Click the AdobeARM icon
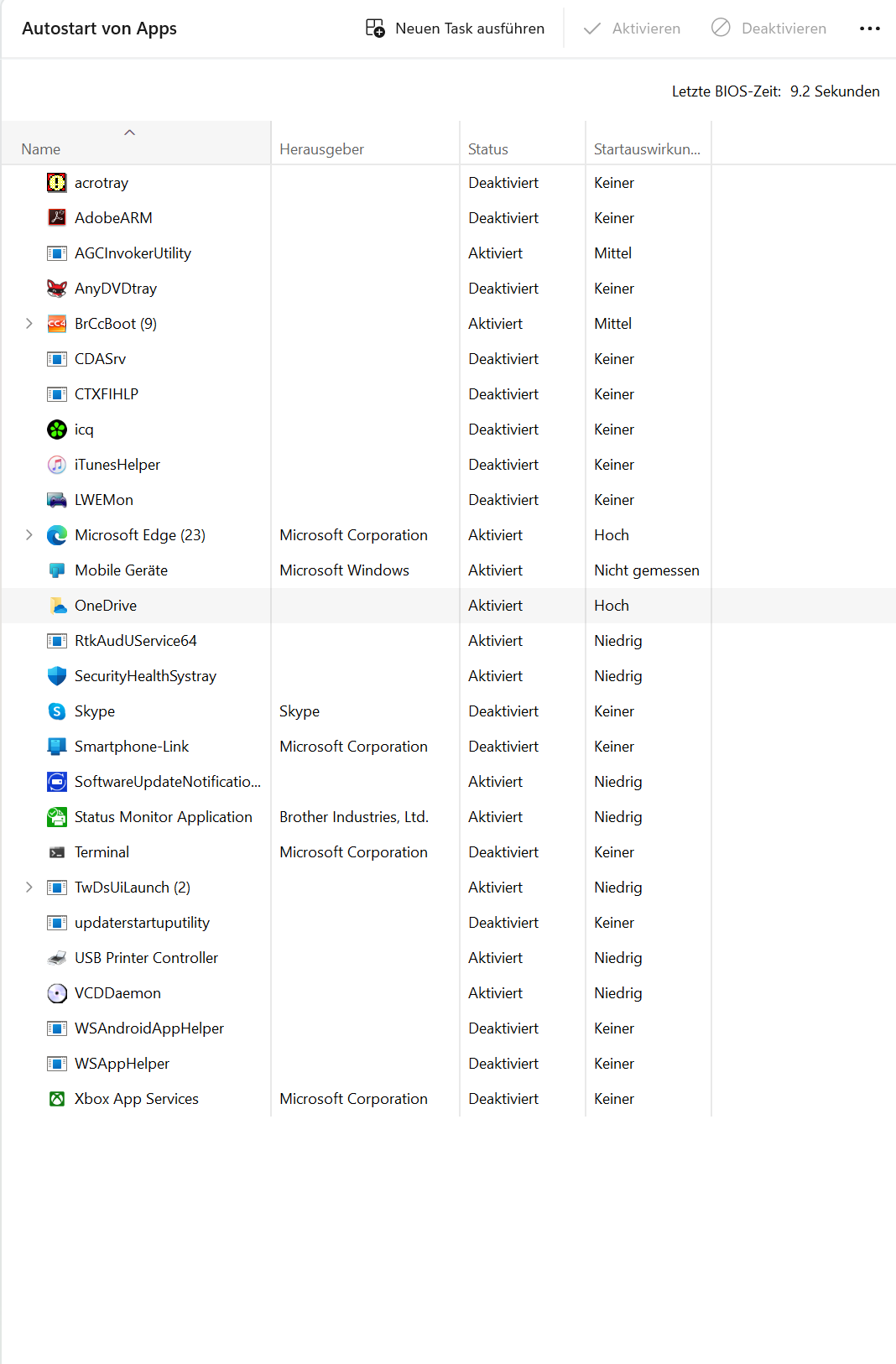The width and height of the screenshot is (896, 1364). pos(56,218)
